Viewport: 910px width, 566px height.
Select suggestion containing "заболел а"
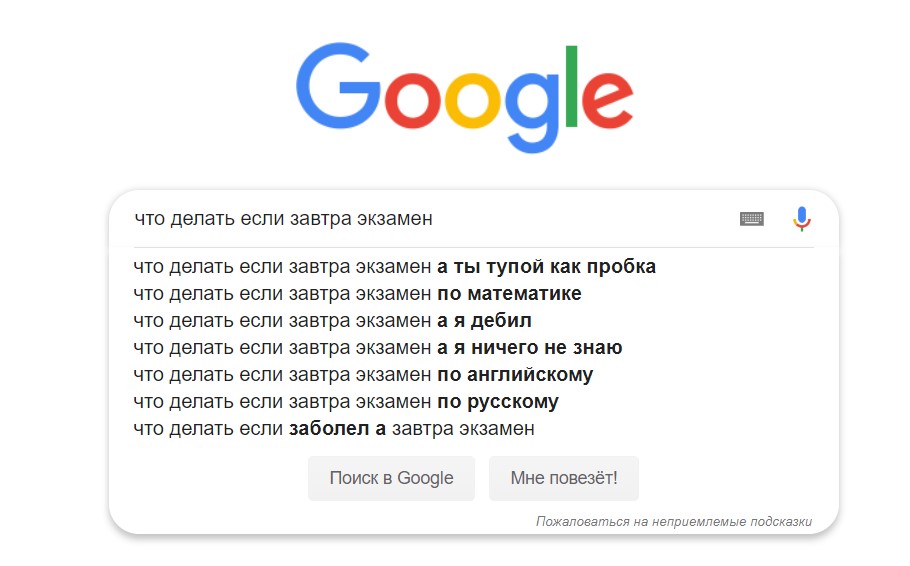pos(334,429)
